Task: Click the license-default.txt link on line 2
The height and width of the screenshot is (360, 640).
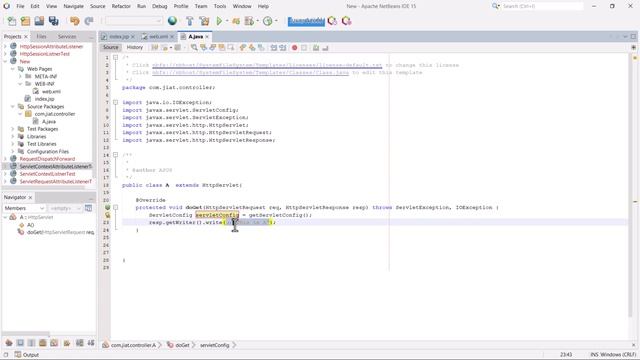Action: 267,65
